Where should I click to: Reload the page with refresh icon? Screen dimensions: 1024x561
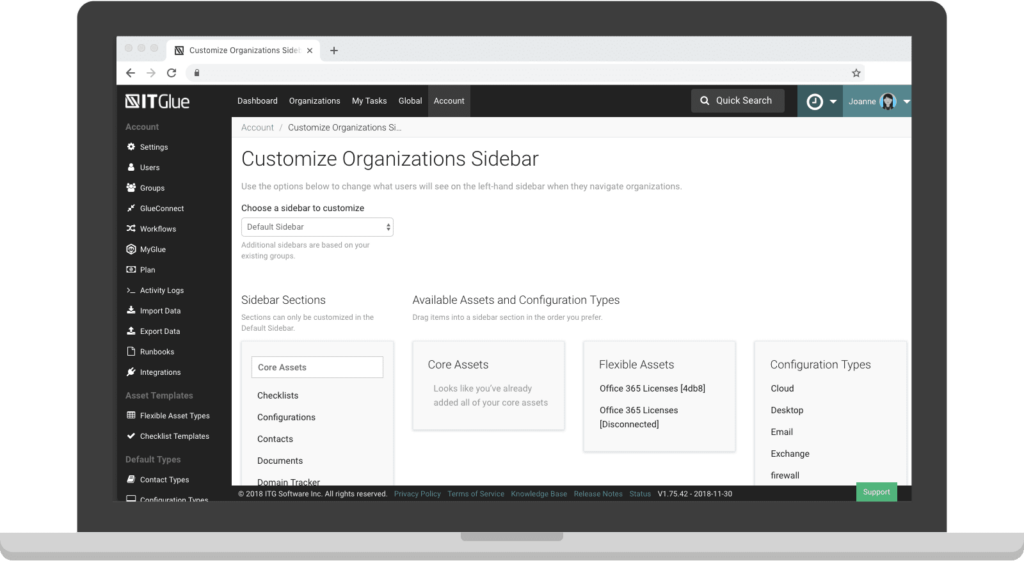[171, 73]
